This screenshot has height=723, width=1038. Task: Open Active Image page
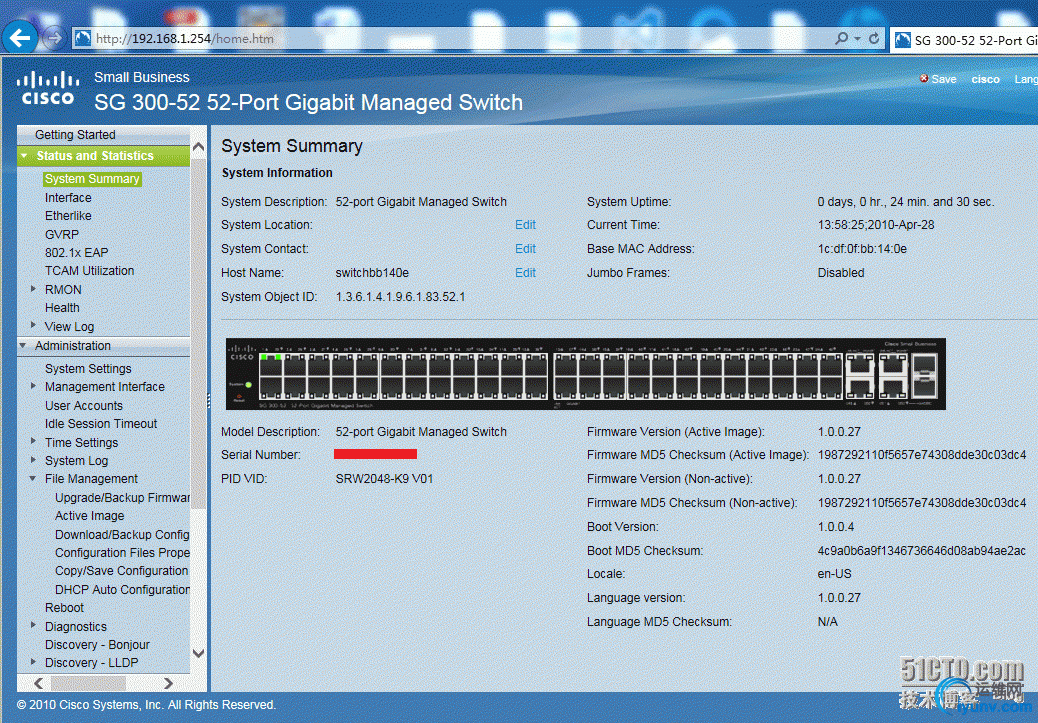click(x=89, y=516)
